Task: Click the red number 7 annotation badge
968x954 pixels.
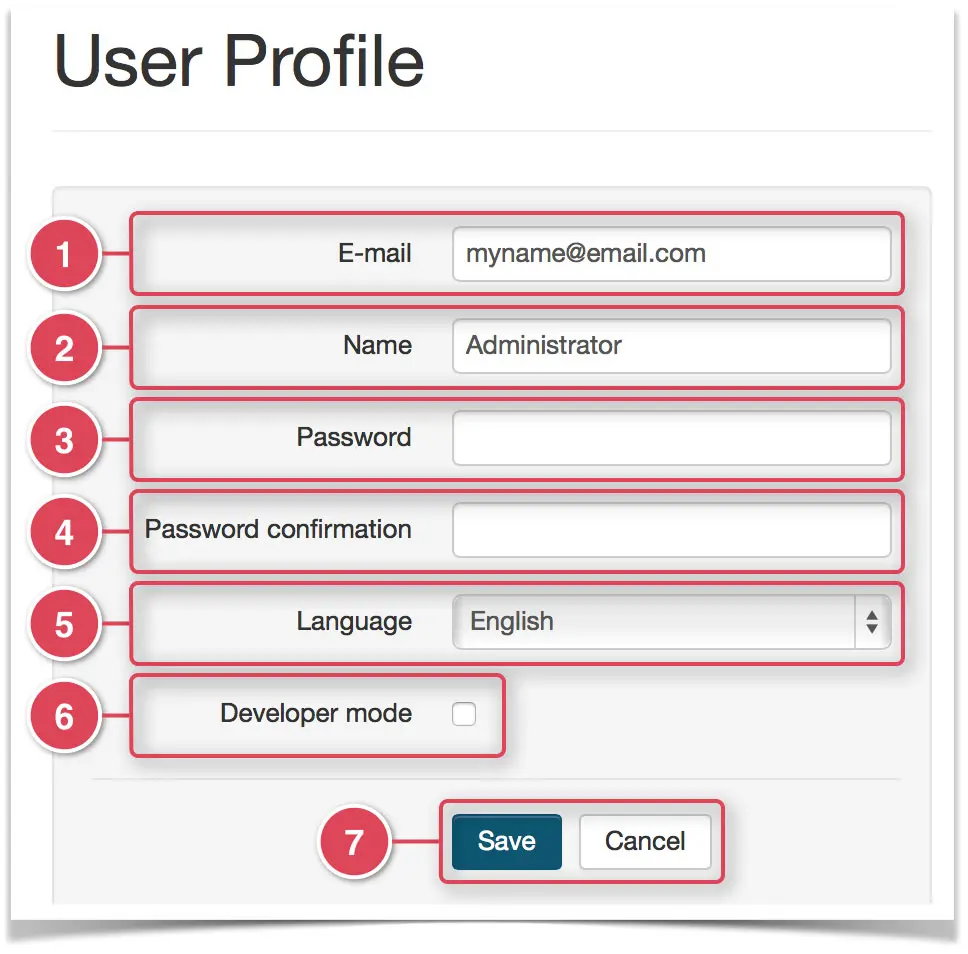Action: point(354,841)
